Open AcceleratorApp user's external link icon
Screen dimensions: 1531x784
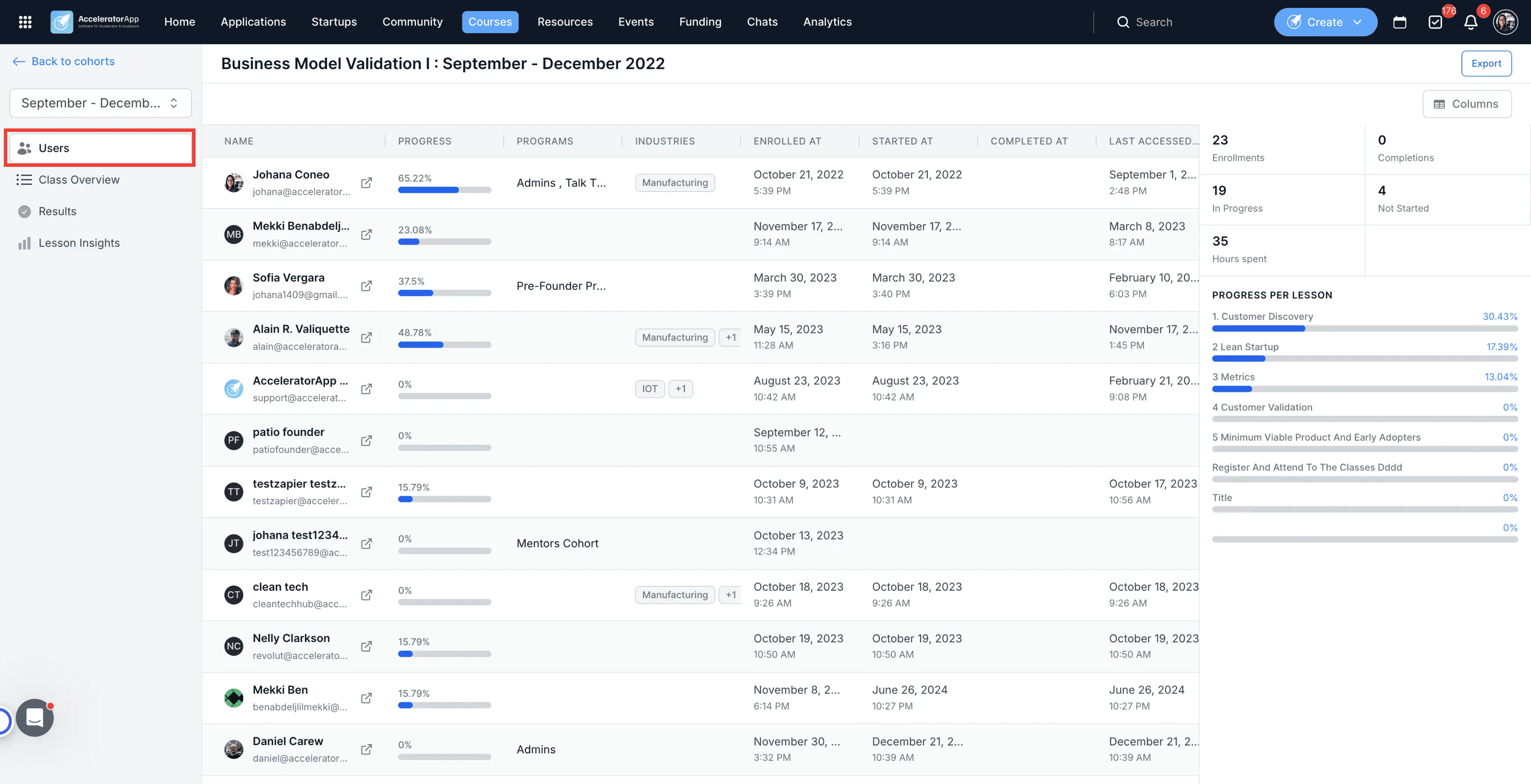point(367,389)
